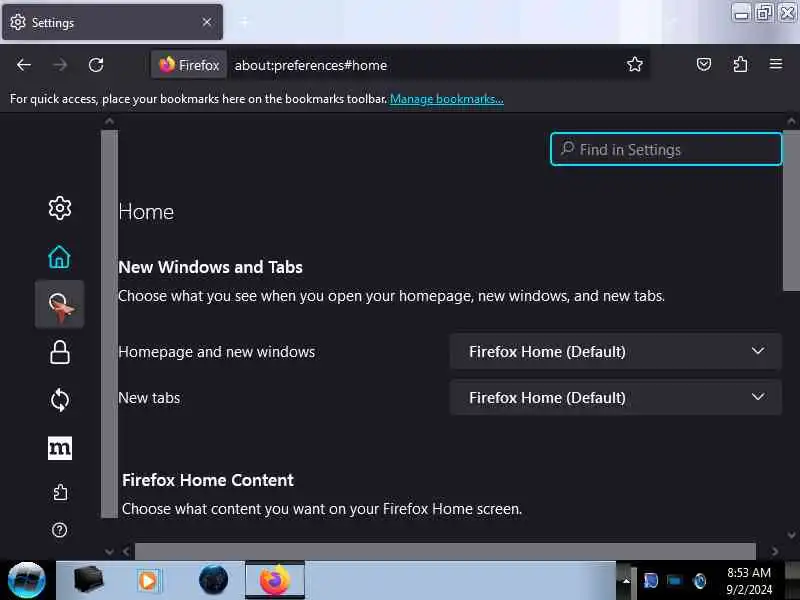Open the New tabs dropdown

(615, 397)
